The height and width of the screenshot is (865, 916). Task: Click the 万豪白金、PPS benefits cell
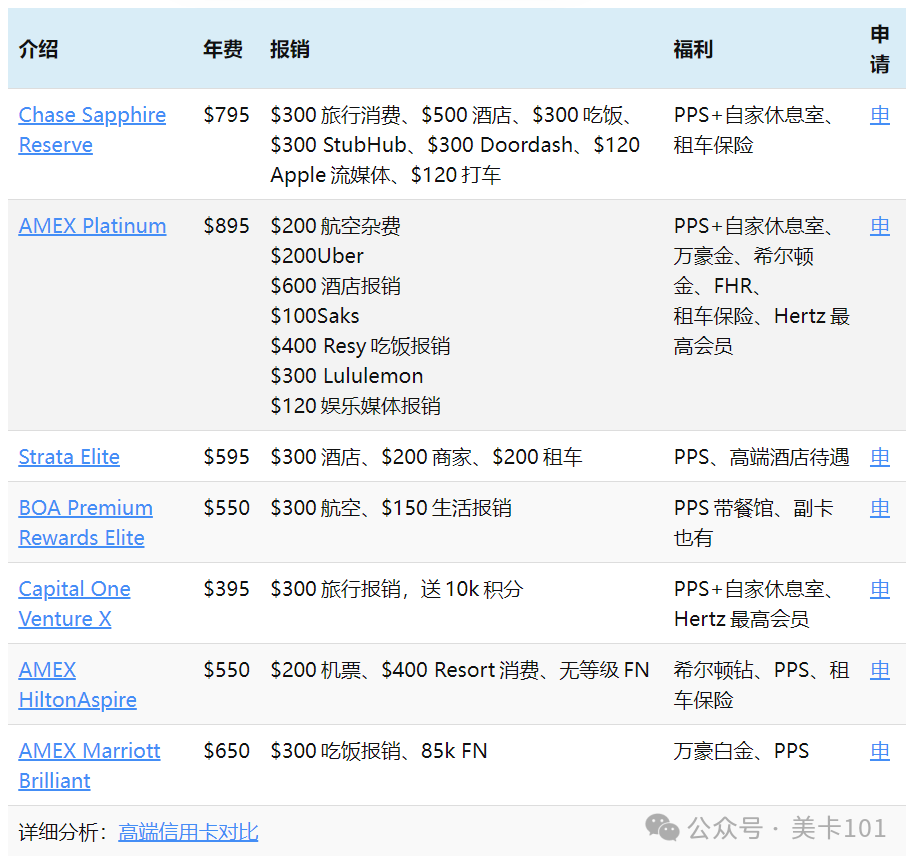click(x=741, y=751)
